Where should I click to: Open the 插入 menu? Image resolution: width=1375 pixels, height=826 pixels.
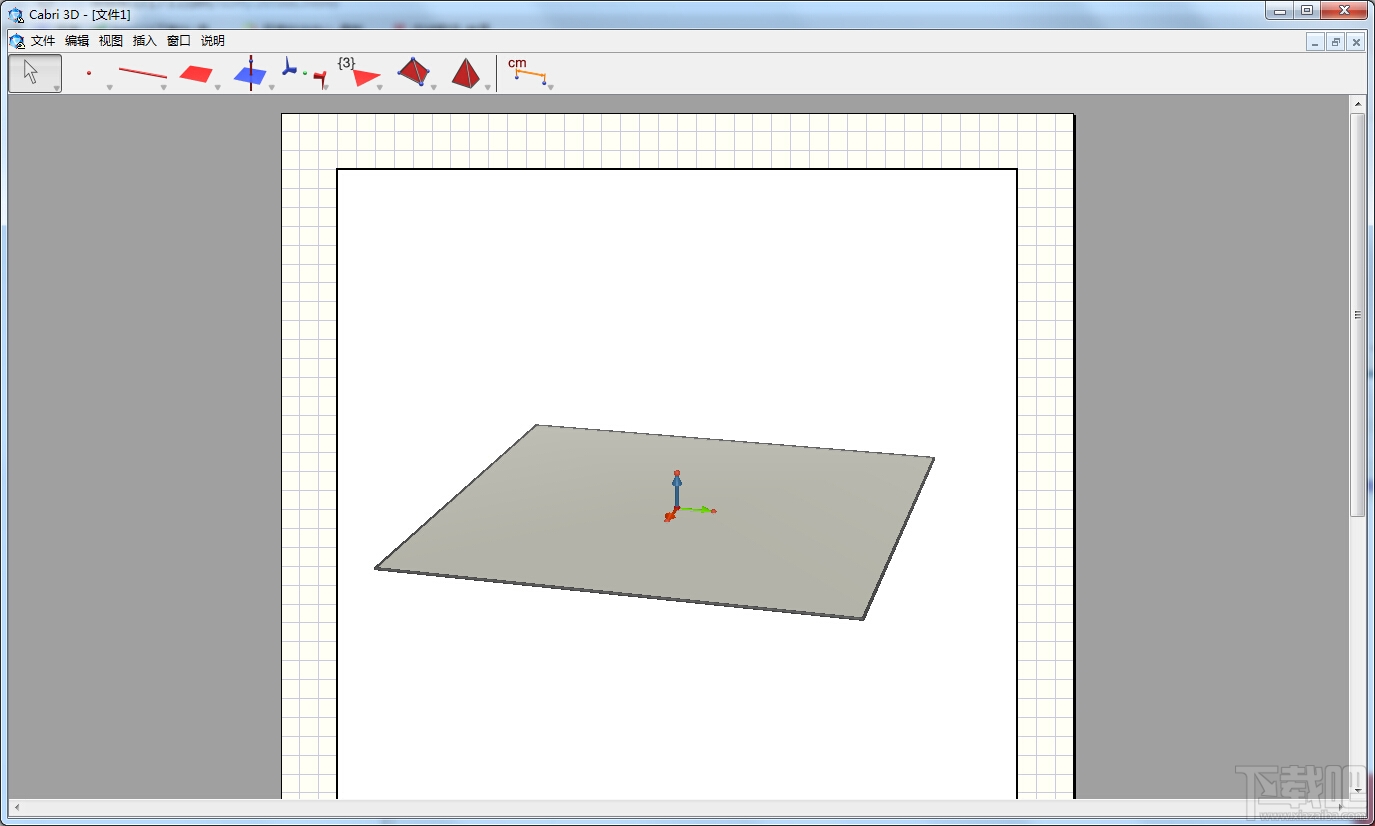point(145,41)
